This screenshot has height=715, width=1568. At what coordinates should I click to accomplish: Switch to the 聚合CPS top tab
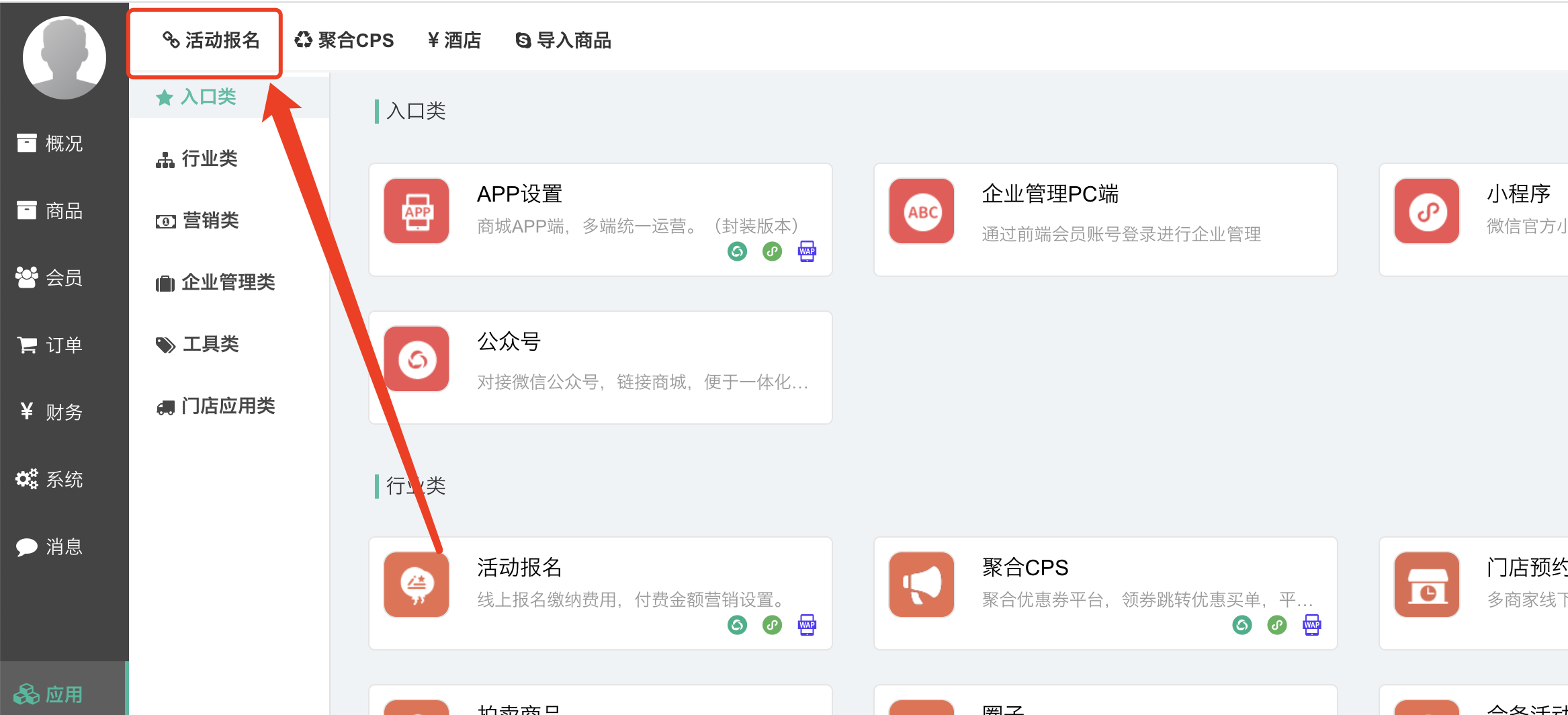(x=344, y=40)
